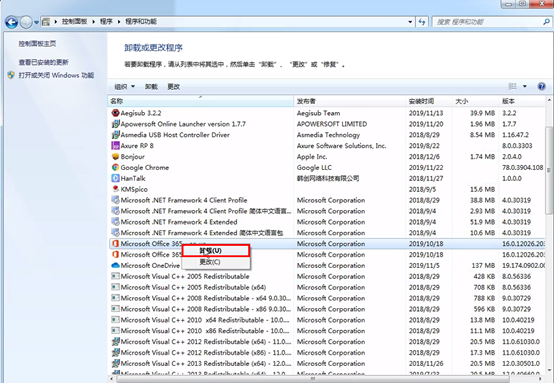This screenshot has height=383, width=554.
Task: Open 打开或关闭 Windows 功能 link
Action: pos(56,75)
